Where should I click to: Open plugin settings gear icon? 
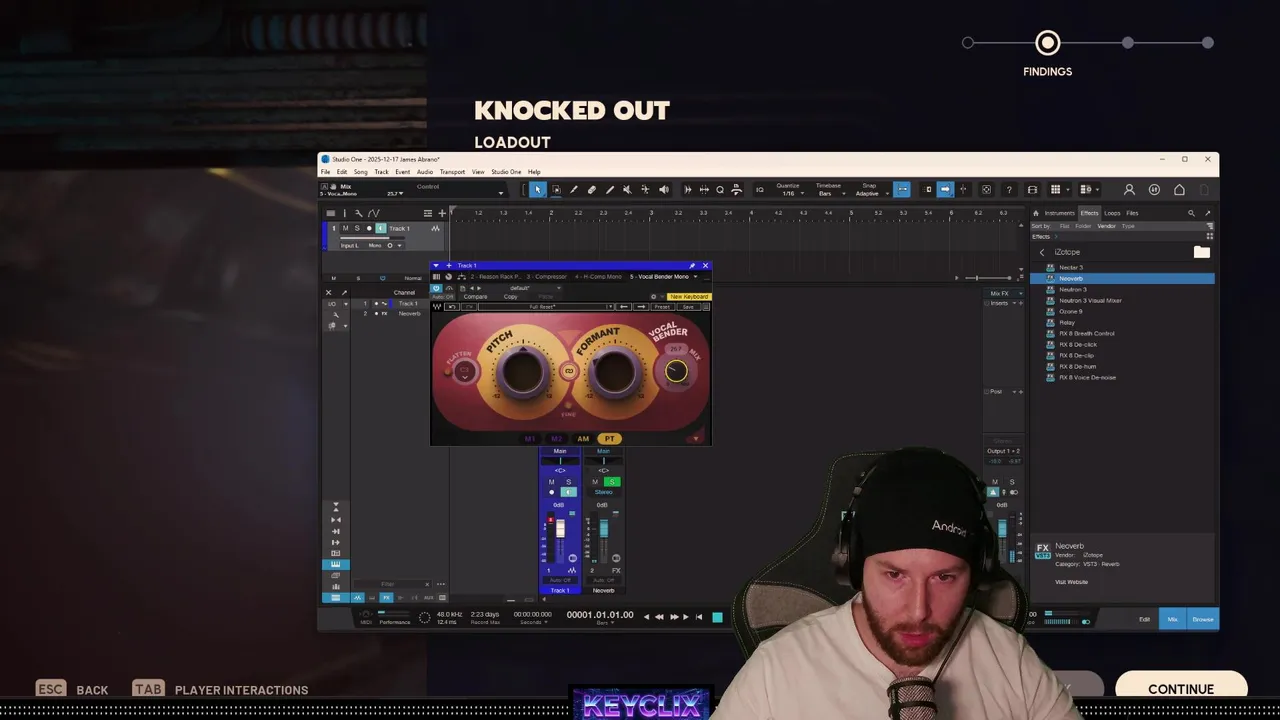pos(653,297)
